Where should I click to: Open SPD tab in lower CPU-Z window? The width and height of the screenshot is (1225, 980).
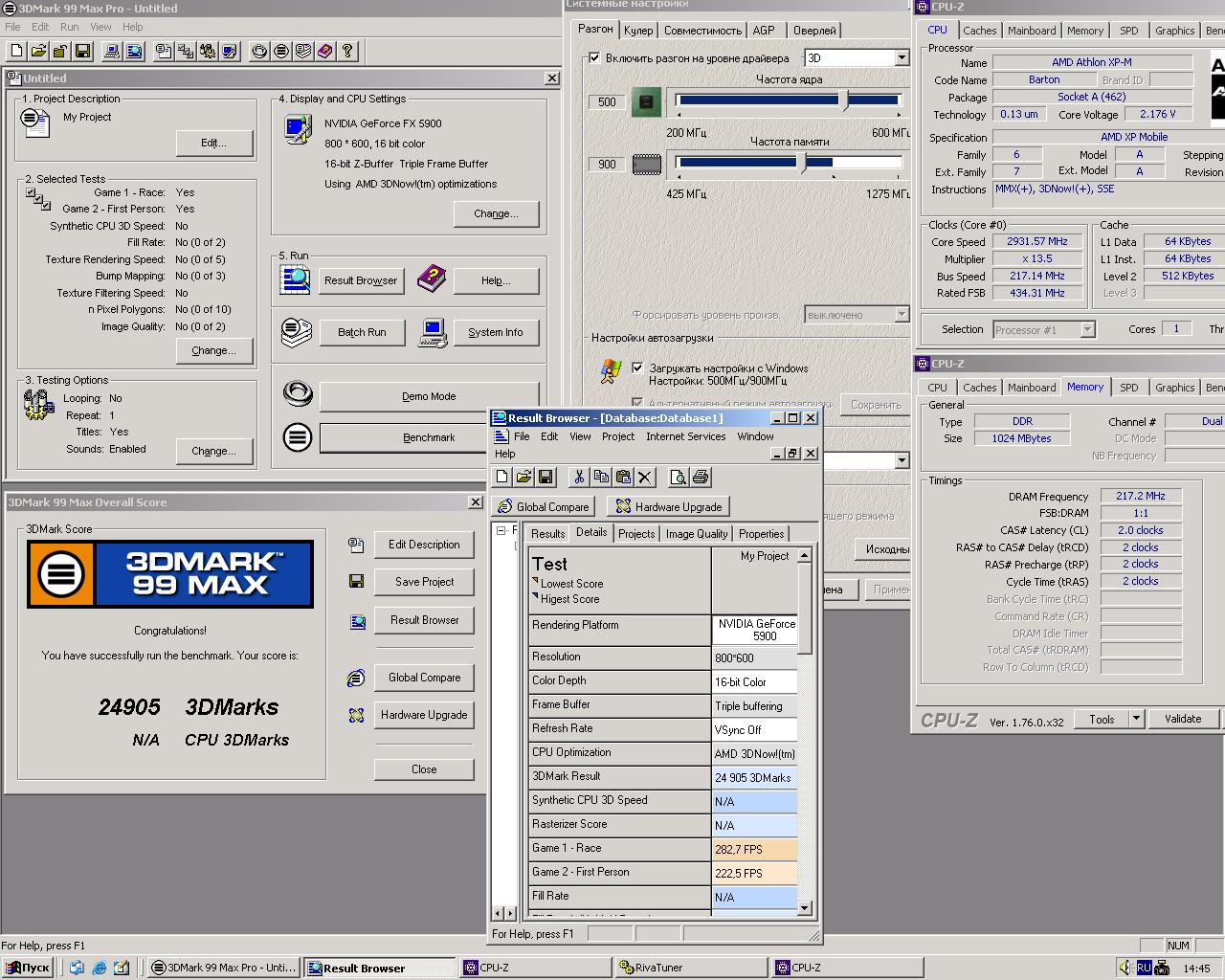tap(1129, 388)
